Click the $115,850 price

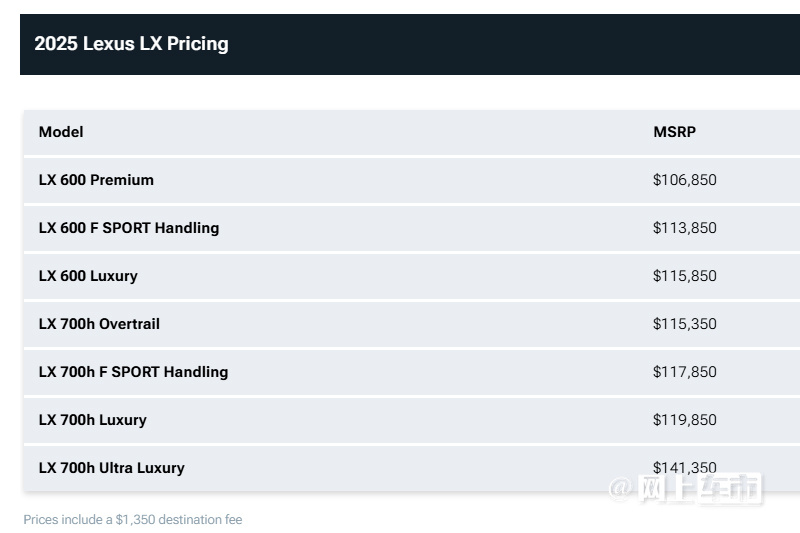click(x=685, y=276)
